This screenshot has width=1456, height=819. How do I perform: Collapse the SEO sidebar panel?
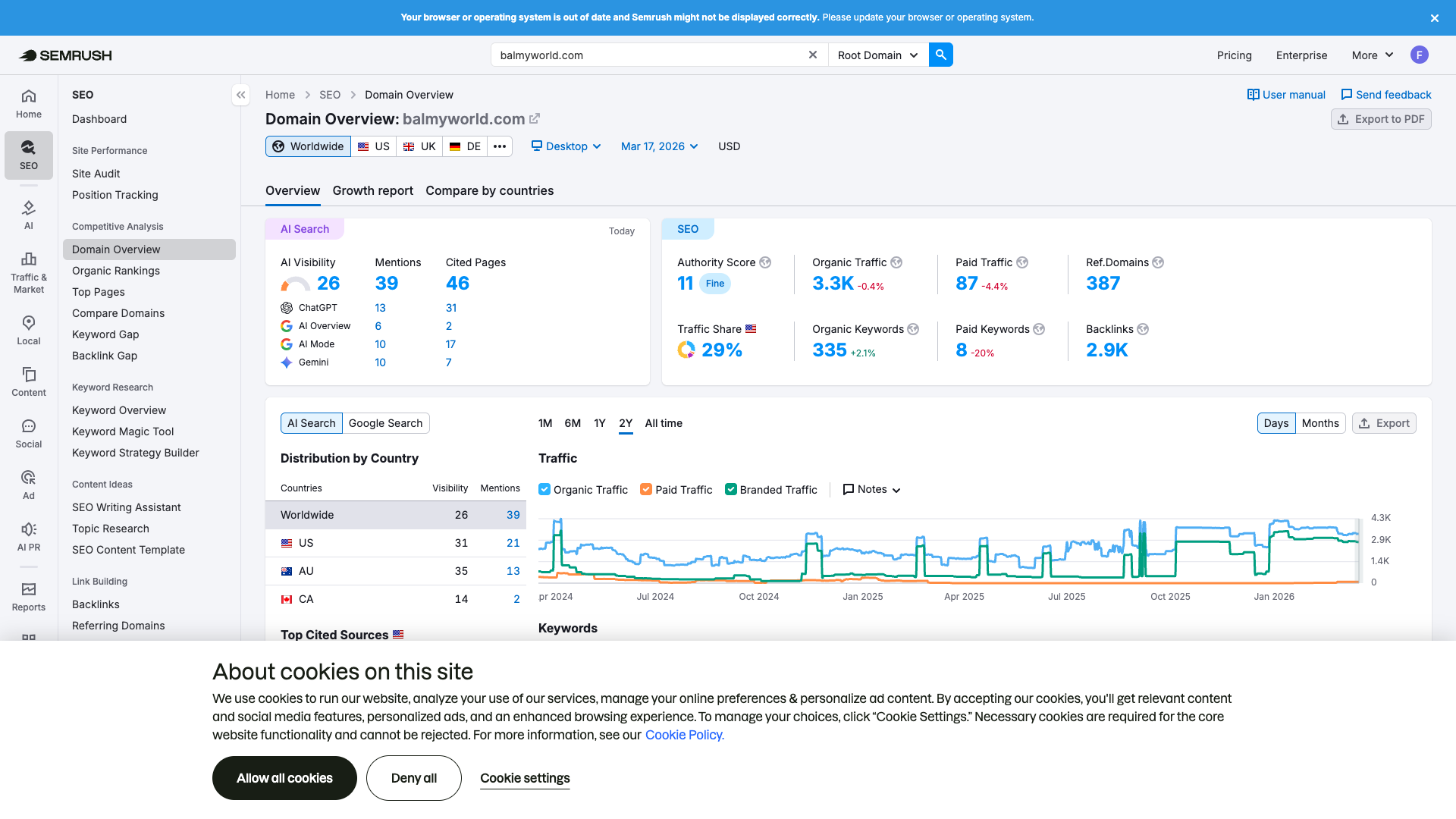tap(240, 95)
